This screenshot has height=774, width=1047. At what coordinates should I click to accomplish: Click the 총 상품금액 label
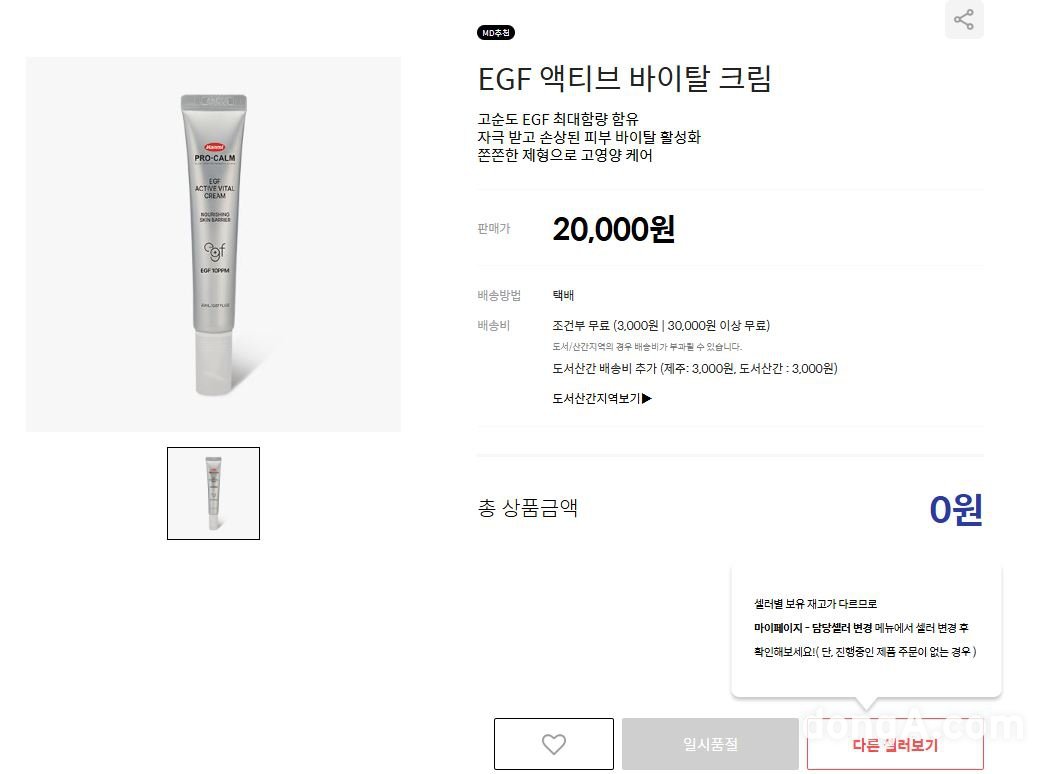click(x=528, y=508)
